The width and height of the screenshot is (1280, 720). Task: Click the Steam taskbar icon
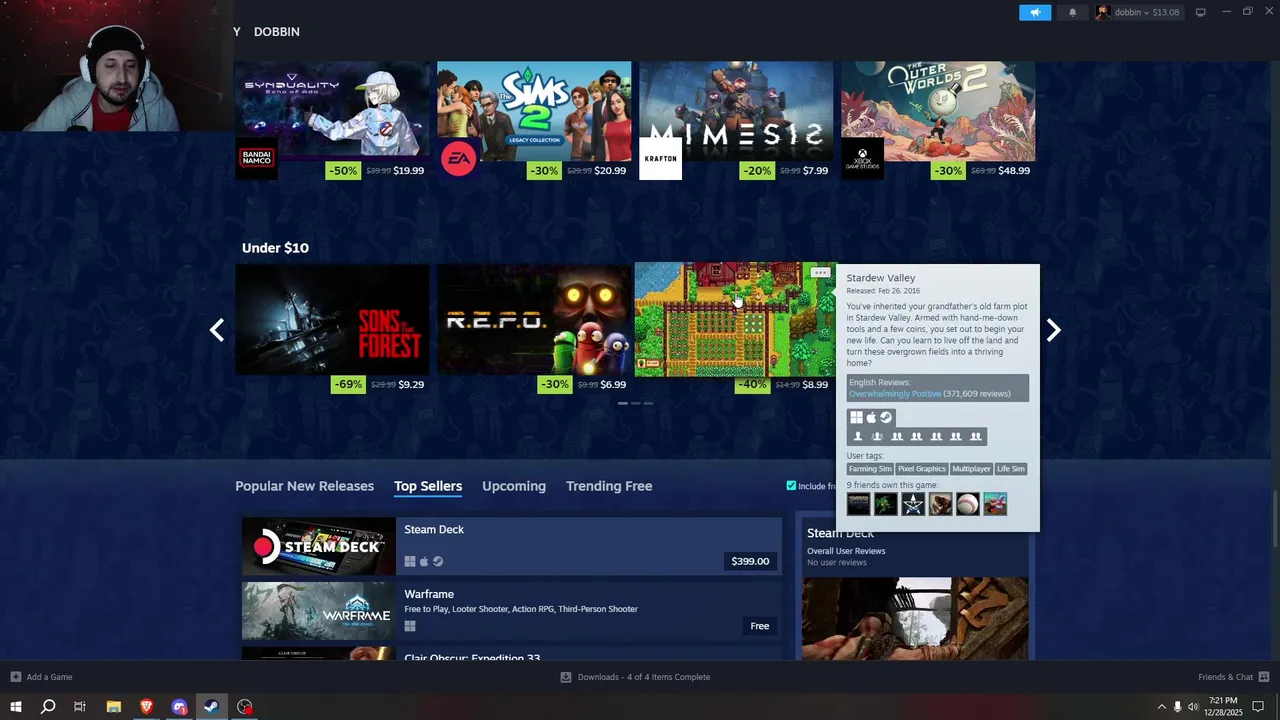click(211, 707)
